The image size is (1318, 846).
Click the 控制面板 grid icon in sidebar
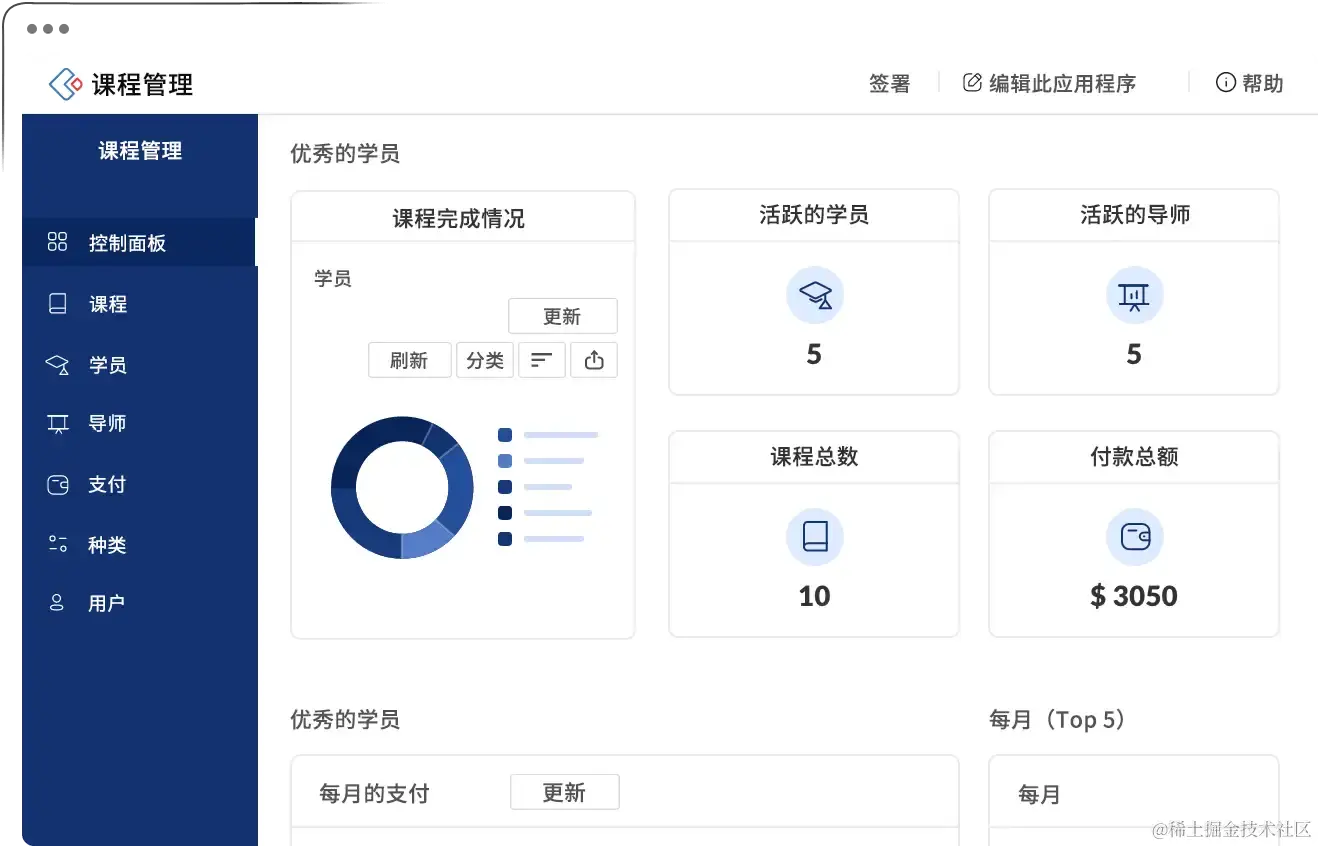click(58, 242)
